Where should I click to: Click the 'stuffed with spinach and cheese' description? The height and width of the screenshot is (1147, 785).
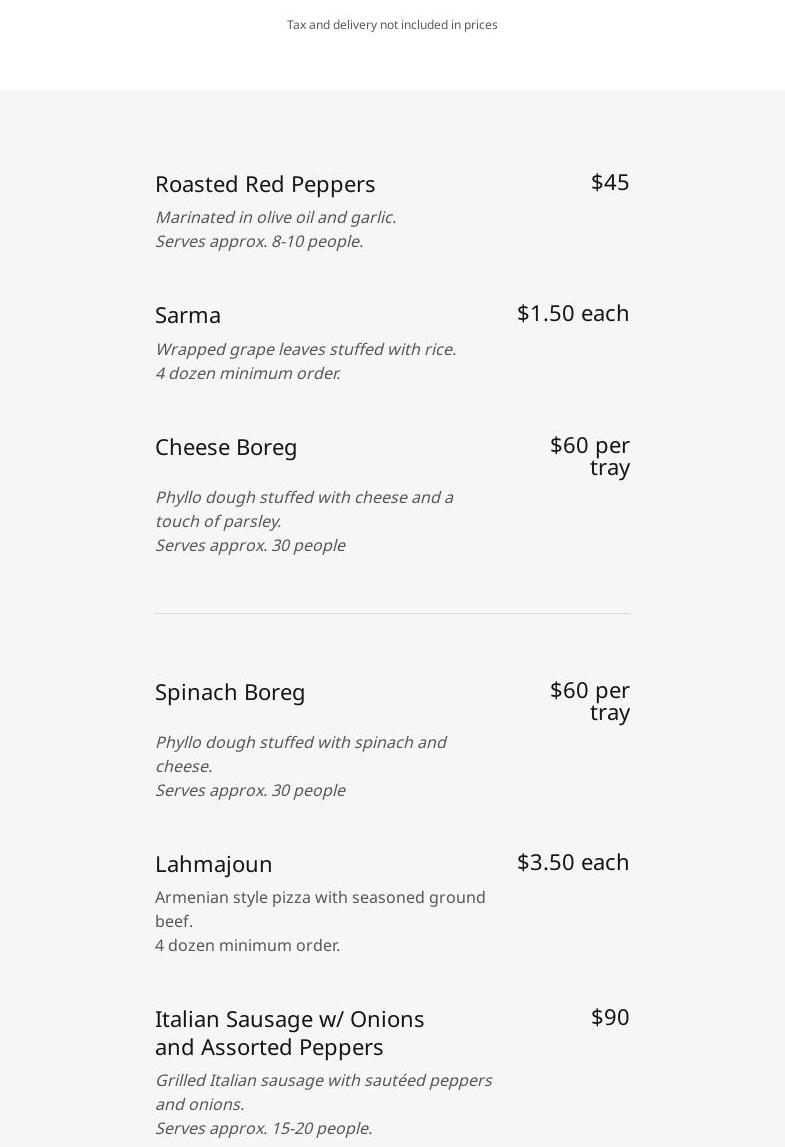point(300,743)
